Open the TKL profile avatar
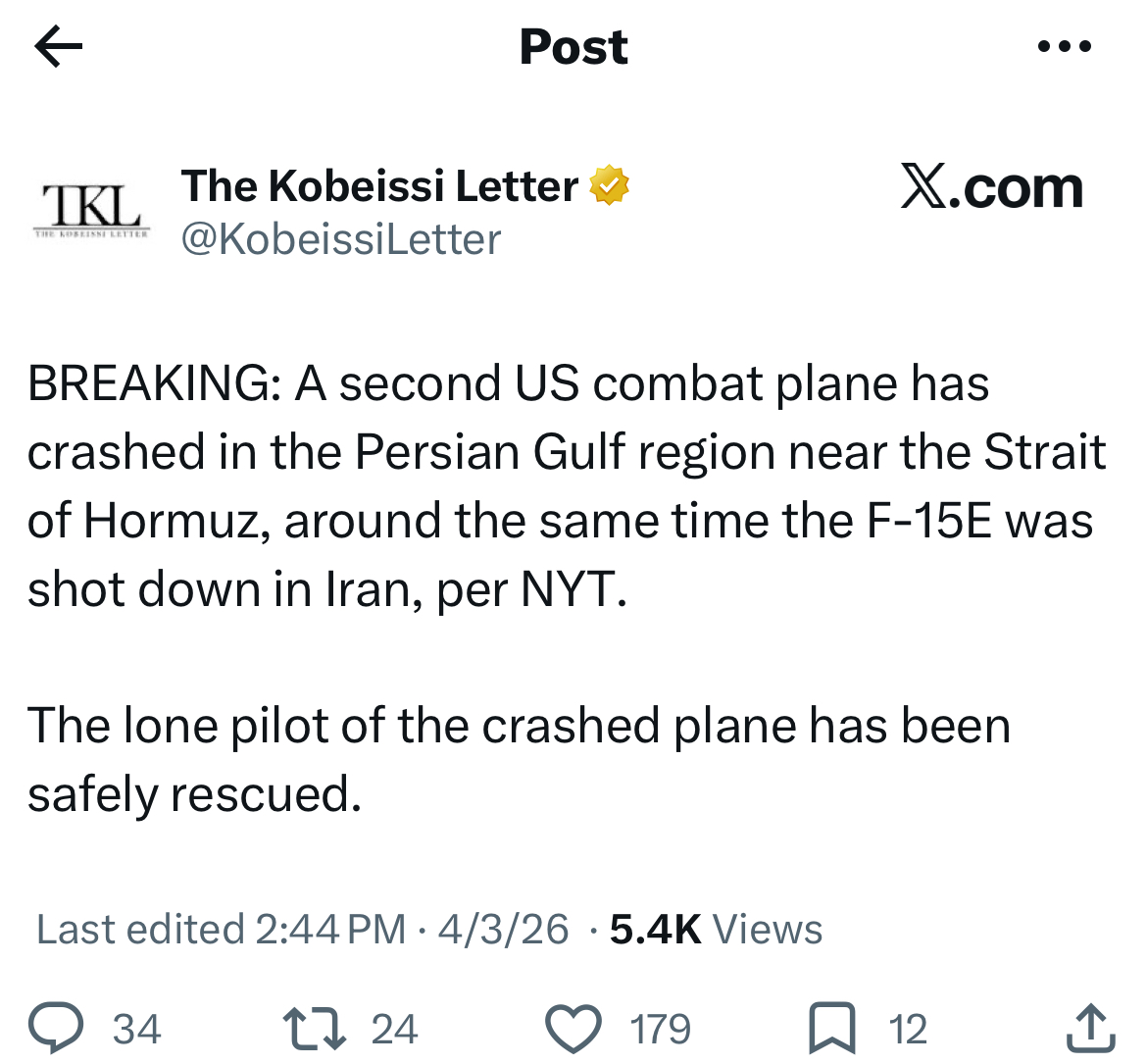 (x=91, y=210)
